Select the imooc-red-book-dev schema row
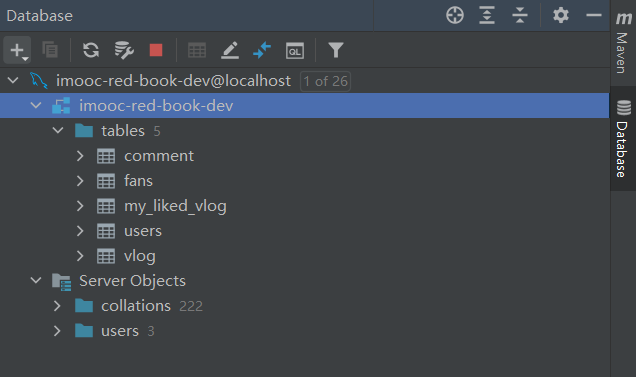The height and width of the screenshot is (377, 636). tap(304, 106)
